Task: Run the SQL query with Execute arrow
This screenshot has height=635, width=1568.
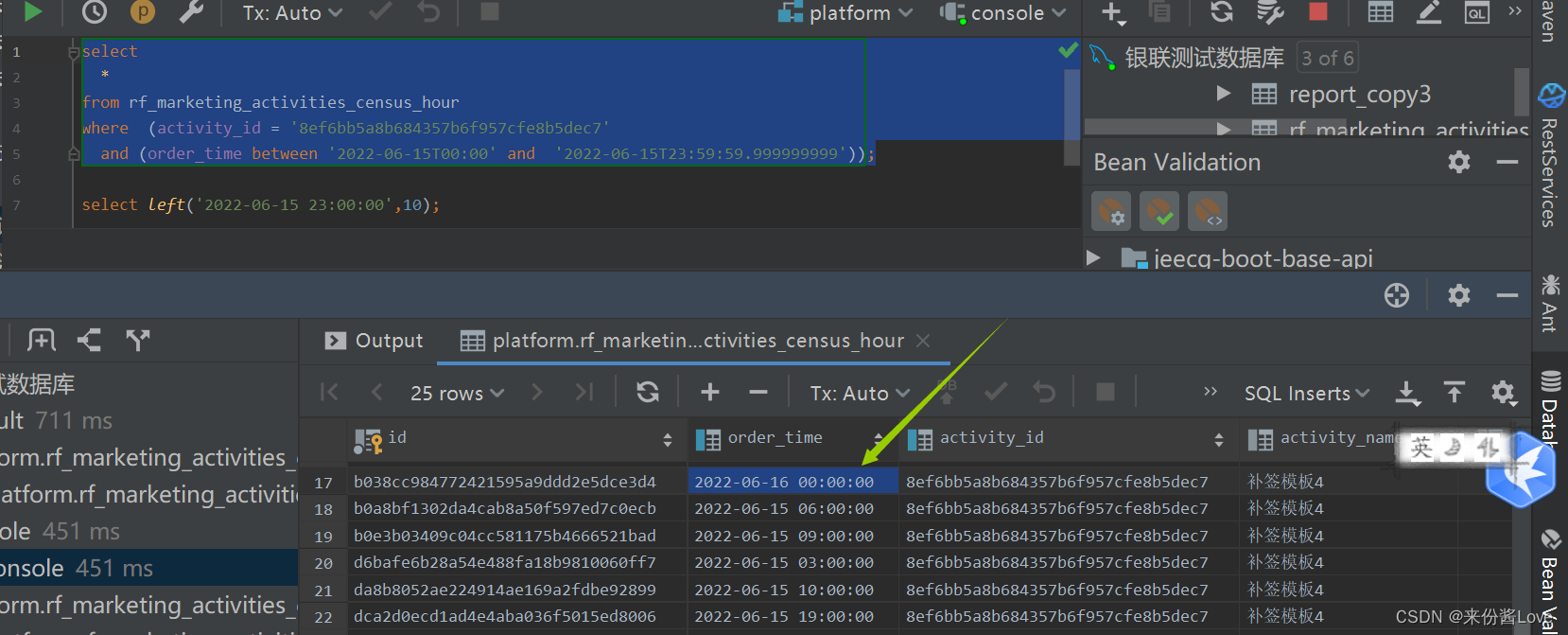Action: [x=33, y=11]
